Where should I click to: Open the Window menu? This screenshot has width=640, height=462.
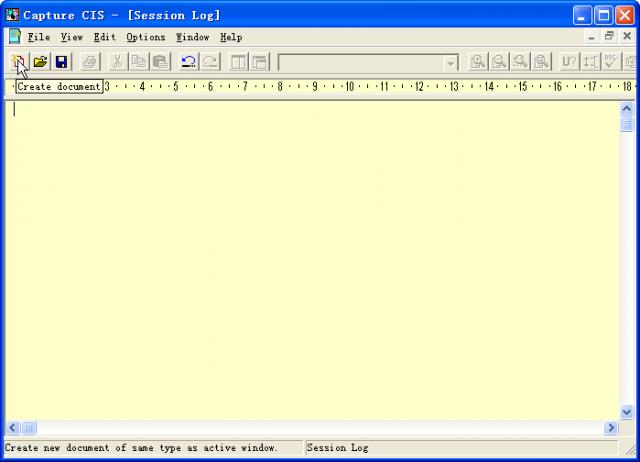[x=193, y=37]
